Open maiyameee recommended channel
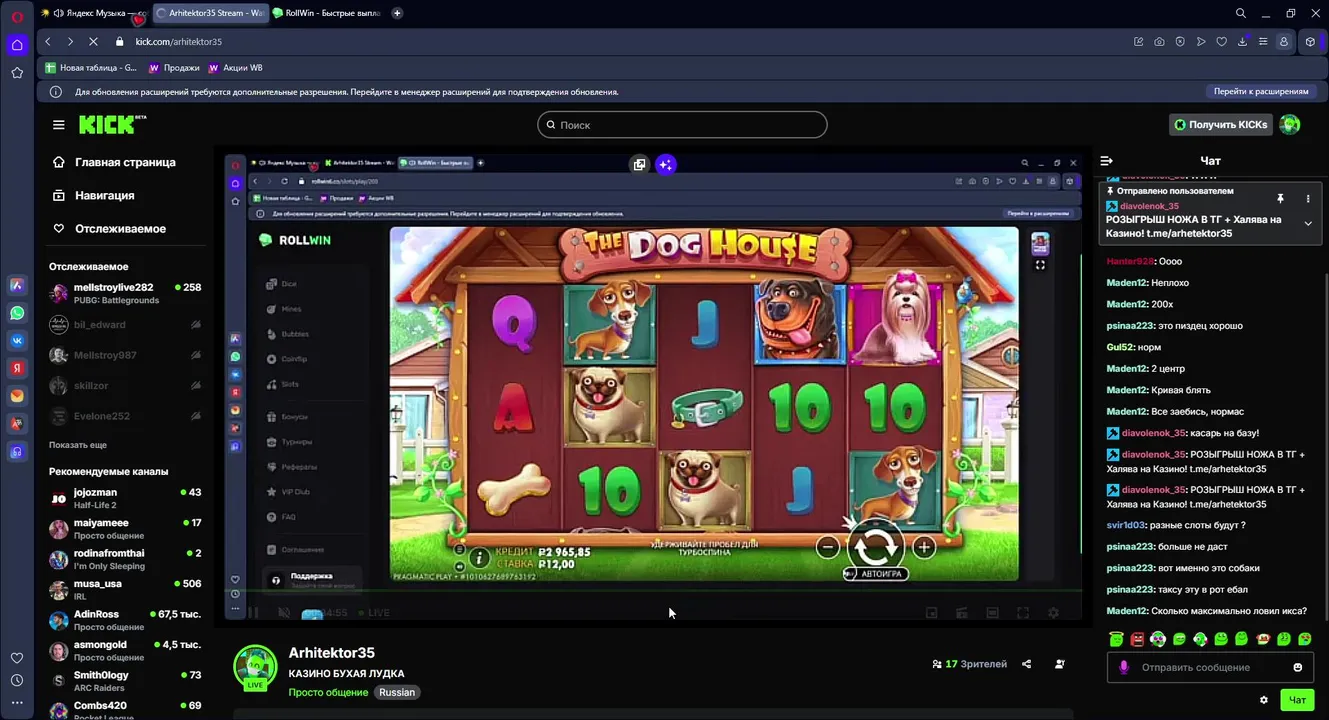 coord(127,529)
